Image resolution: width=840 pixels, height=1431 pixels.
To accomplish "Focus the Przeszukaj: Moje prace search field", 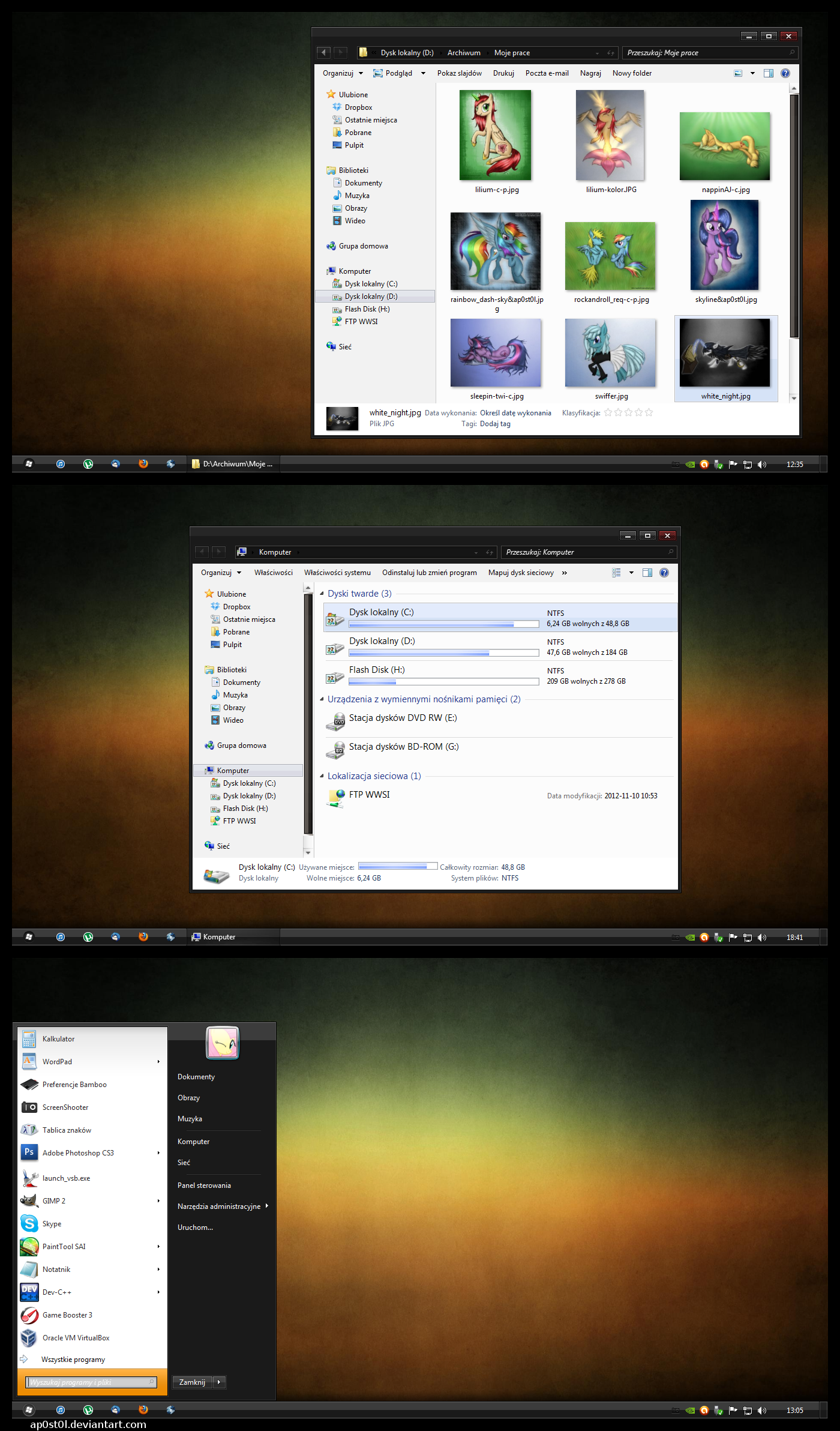I will (710, 53).
